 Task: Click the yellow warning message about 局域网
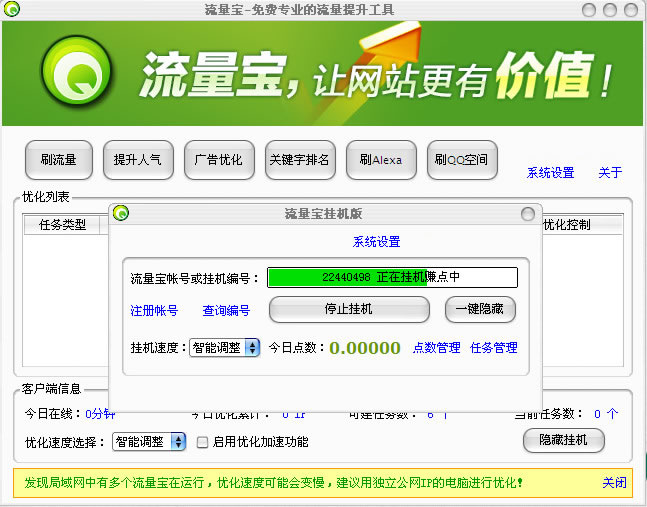(x=274, y=482)
